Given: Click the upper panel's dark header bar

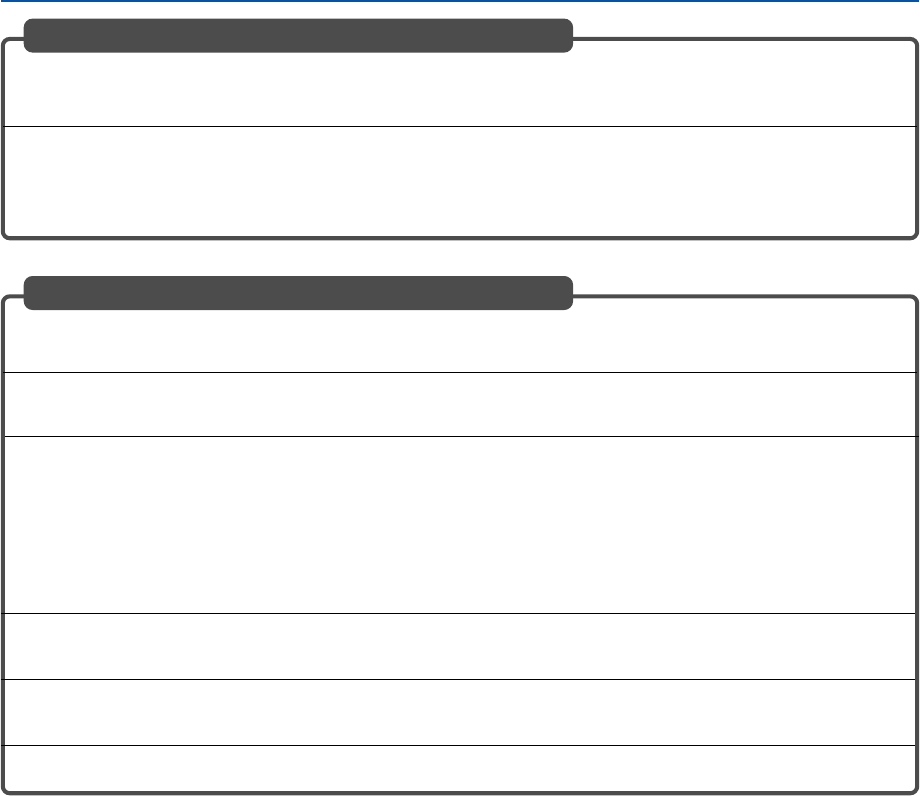Looking at the screenshot, I should click(x=298, y=35).
